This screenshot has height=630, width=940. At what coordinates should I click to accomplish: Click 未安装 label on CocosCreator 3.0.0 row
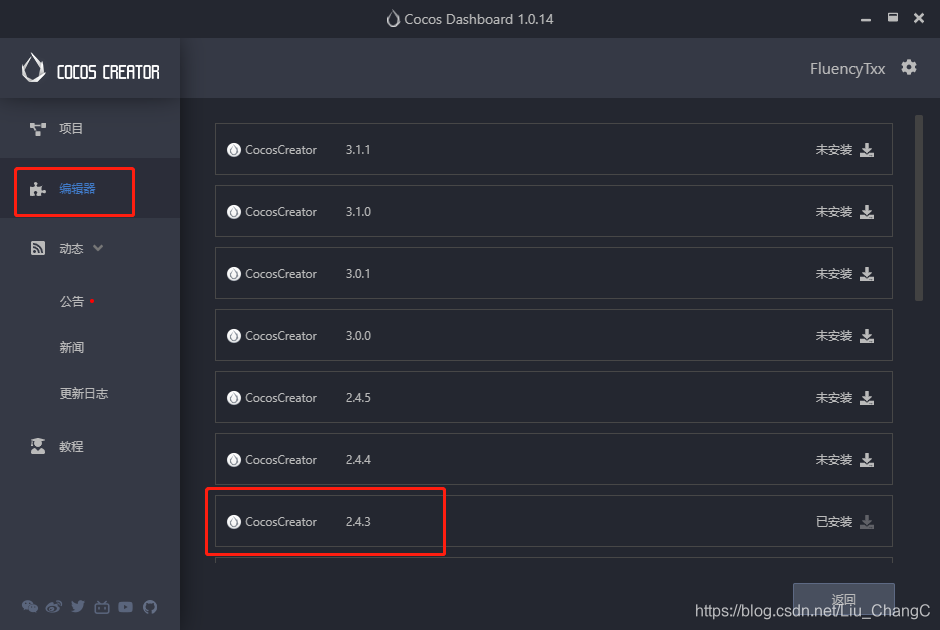[834, 336]
